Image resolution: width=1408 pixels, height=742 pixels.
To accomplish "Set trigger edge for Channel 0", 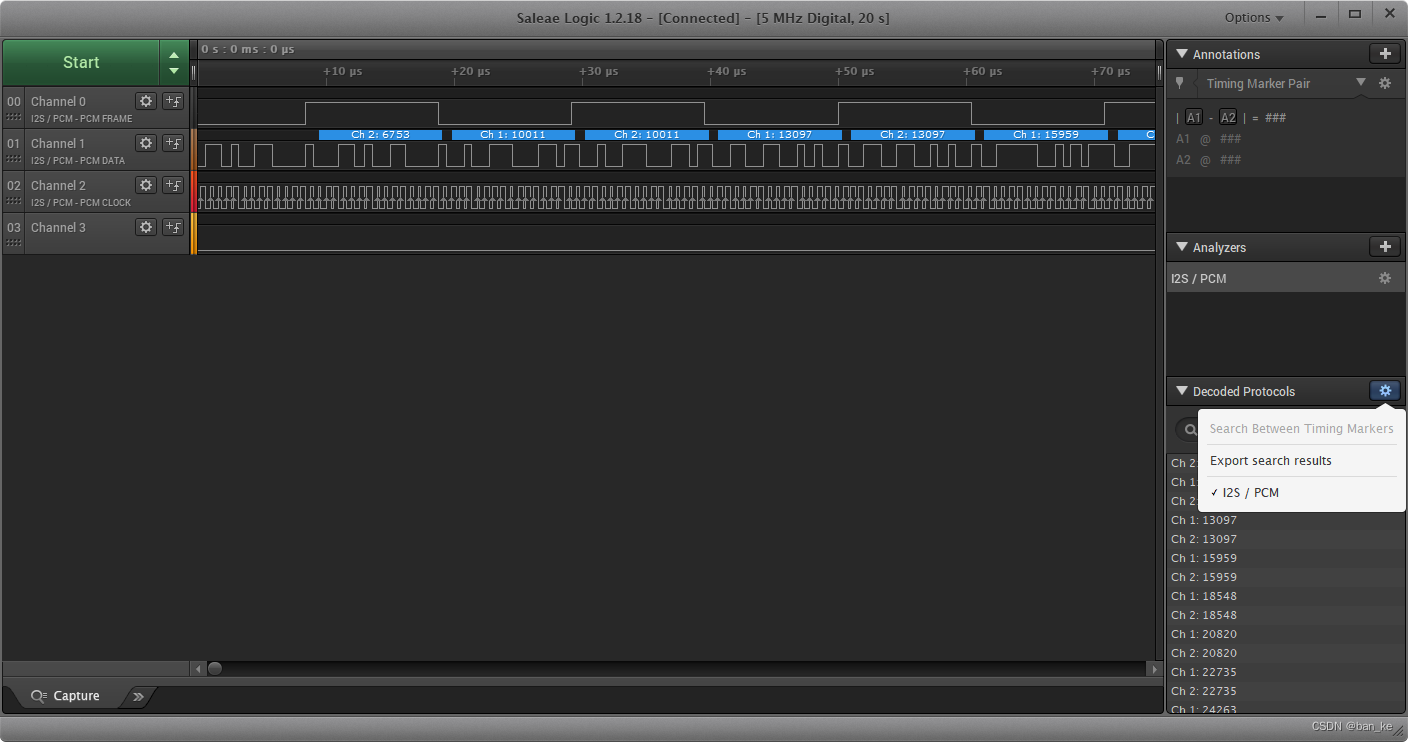I will [x=173, y=101].
